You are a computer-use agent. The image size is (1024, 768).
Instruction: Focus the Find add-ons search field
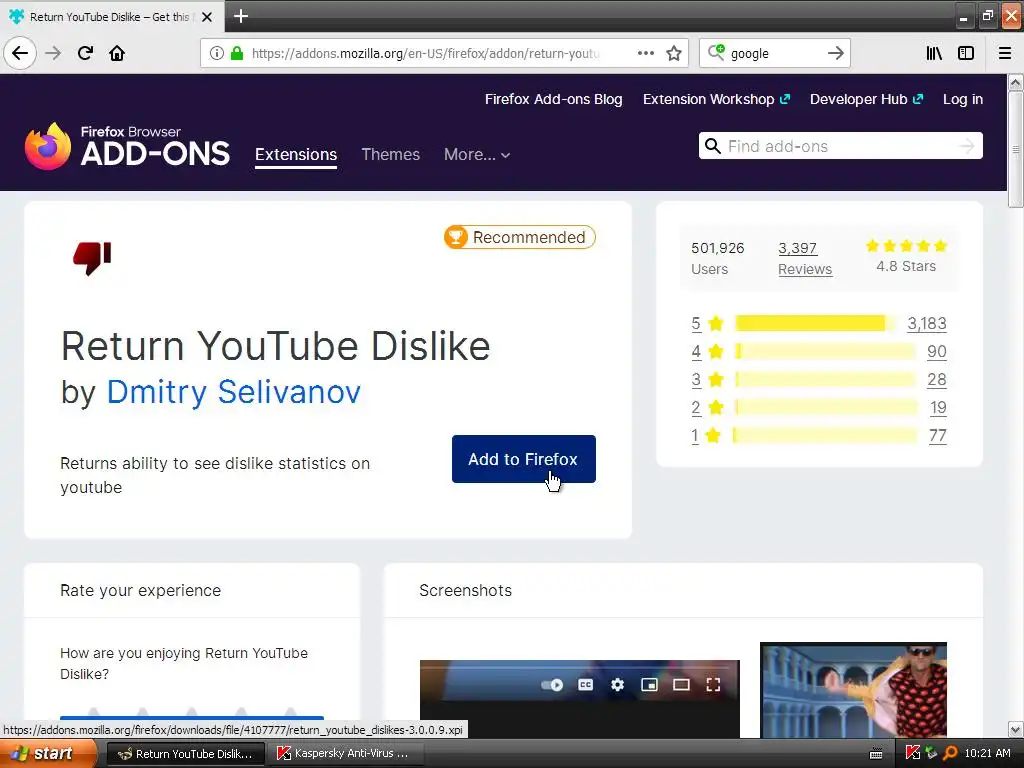(840, 146)
